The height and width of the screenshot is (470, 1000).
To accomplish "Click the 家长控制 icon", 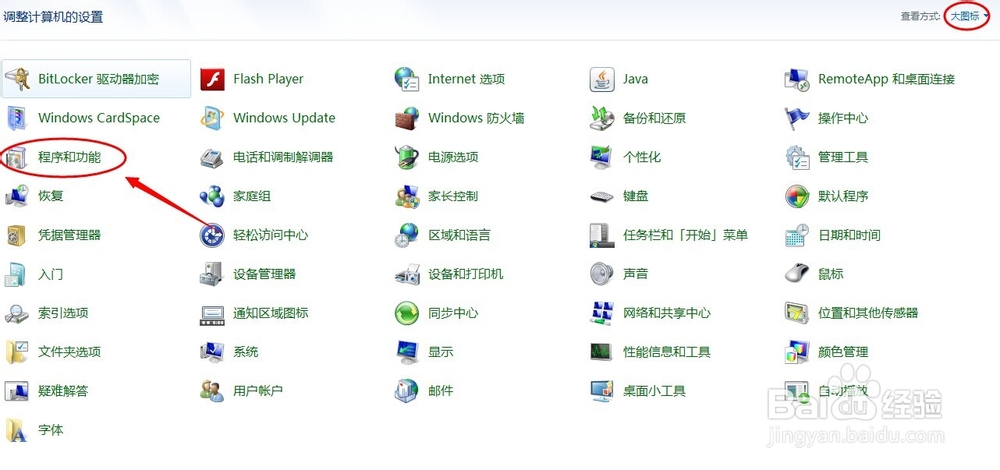I will click(407, 196).
